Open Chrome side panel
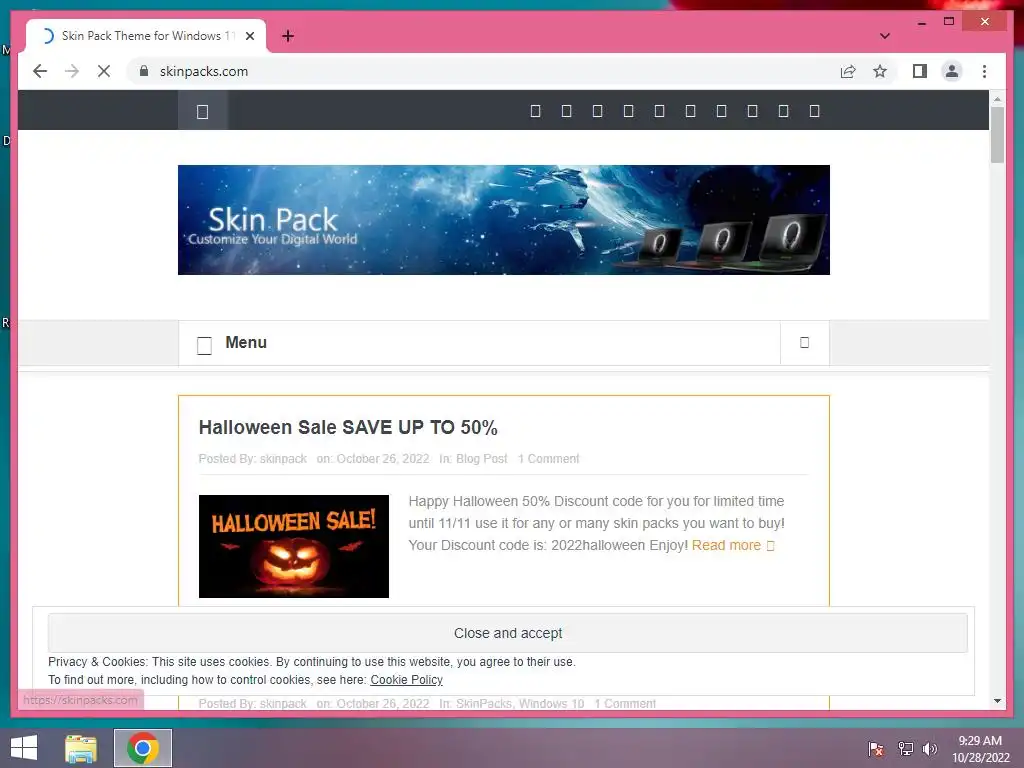The image size is (1024, 768). tap(920, 71)
